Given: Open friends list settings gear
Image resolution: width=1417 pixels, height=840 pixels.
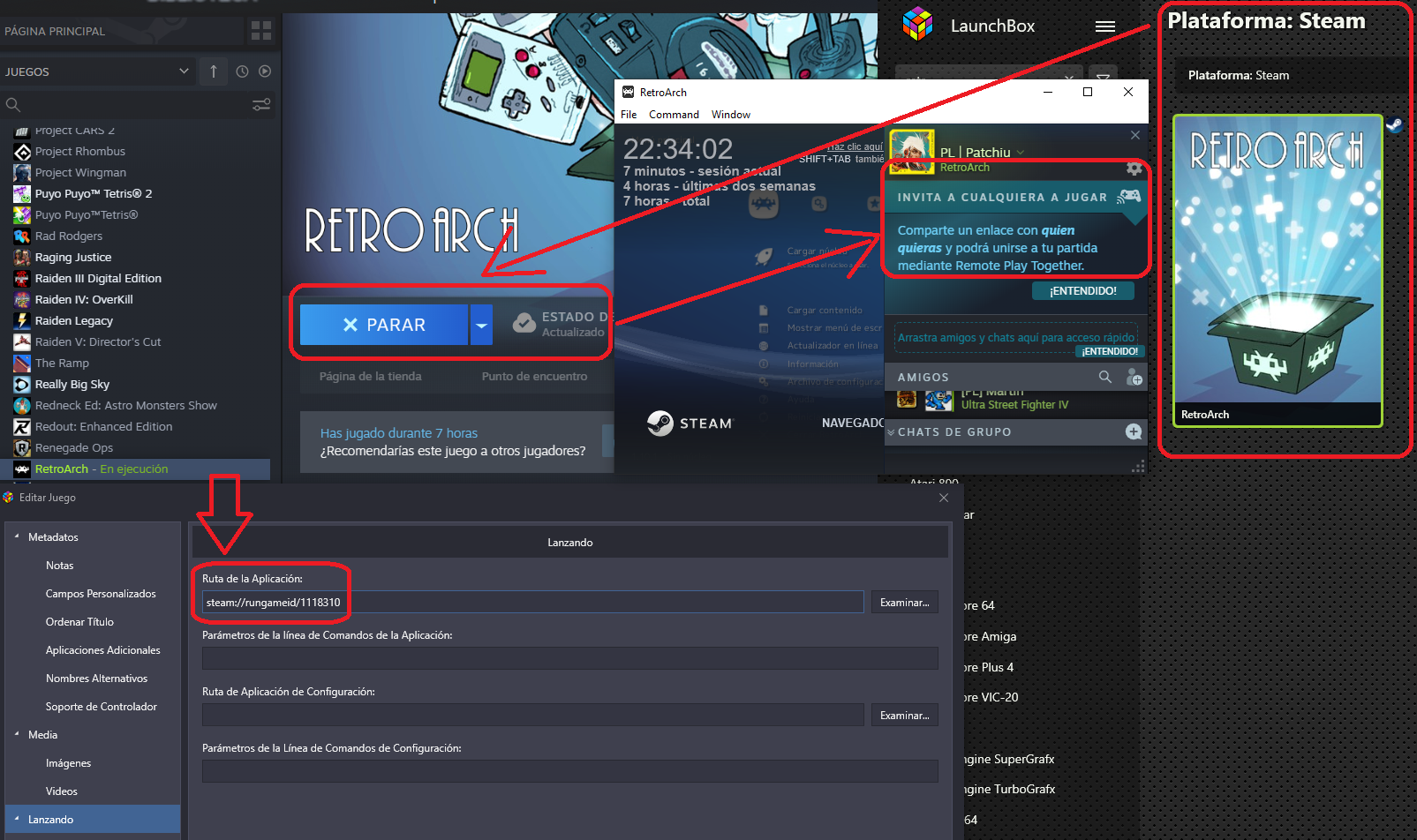Looking at the screenshot, I should point(1134,168).
